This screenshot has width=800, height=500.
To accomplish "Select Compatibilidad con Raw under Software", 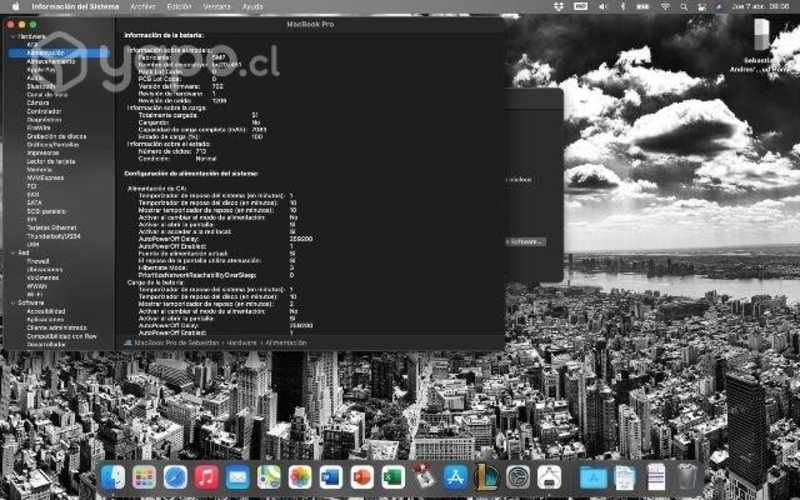I will 62,336.
